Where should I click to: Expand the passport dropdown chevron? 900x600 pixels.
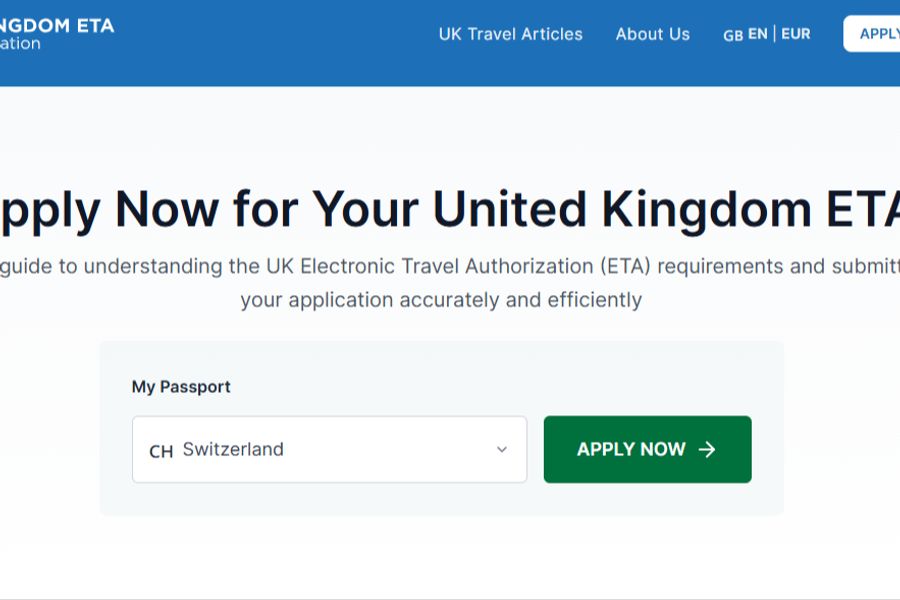pyautogui.click(x=502, y=450)
